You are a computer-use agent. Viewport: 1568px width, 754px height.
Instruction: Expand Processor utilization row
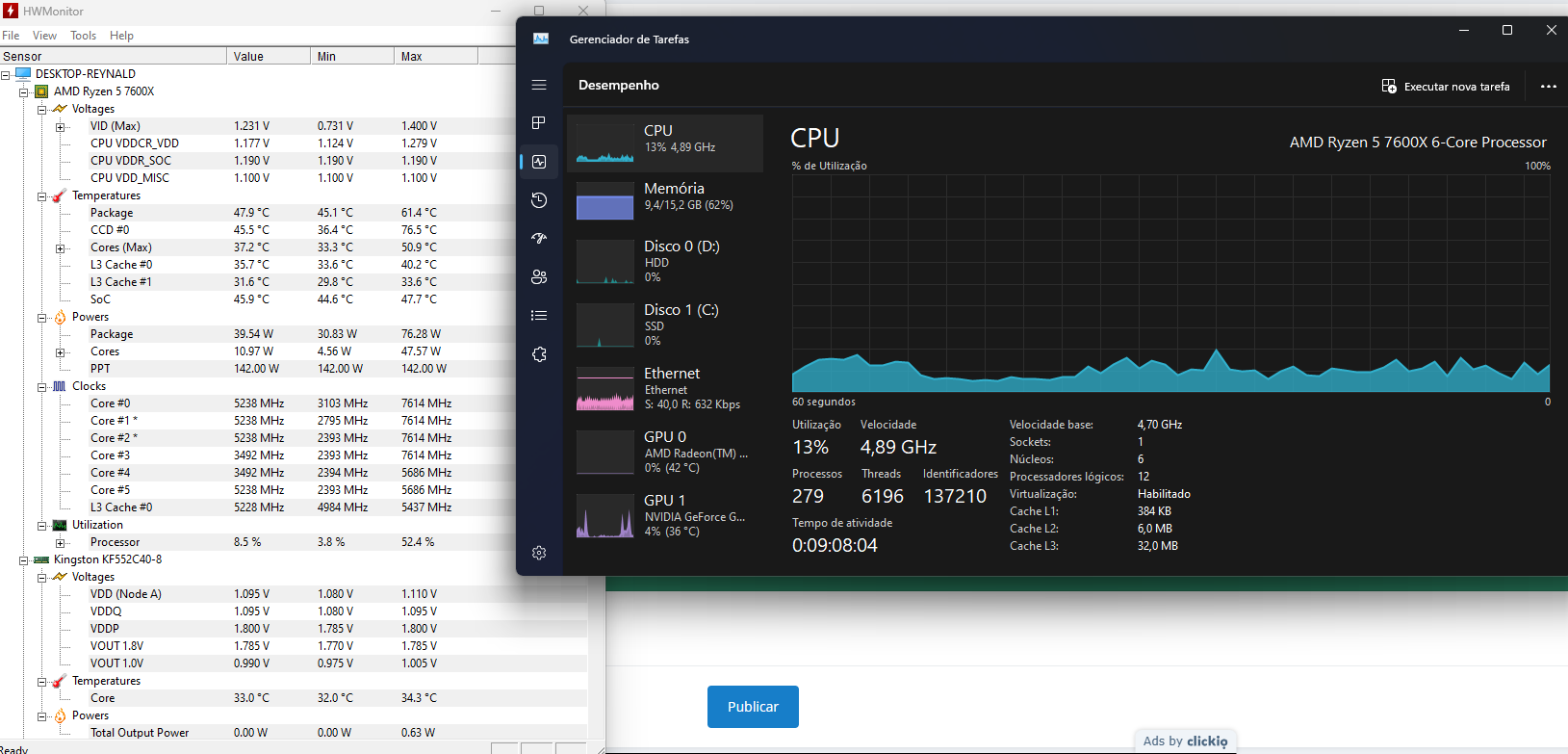[61, 542]
